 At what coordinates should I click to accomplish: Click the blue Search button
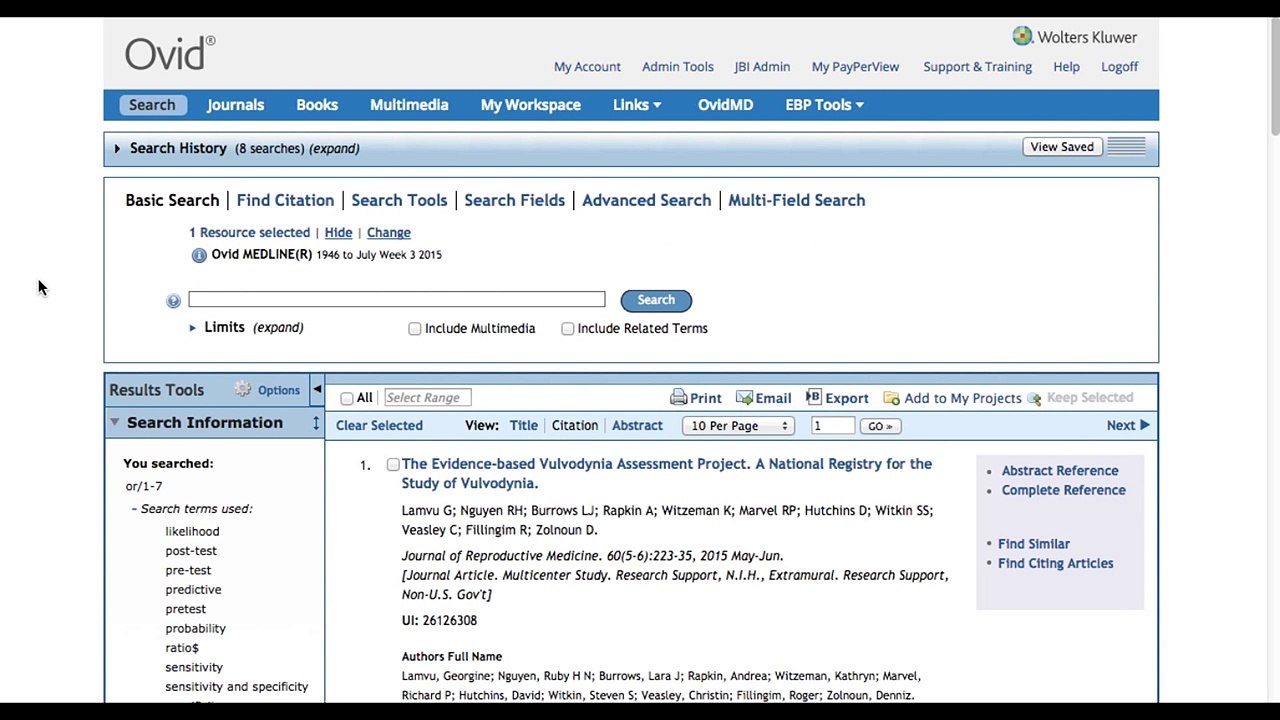point(656,300)
